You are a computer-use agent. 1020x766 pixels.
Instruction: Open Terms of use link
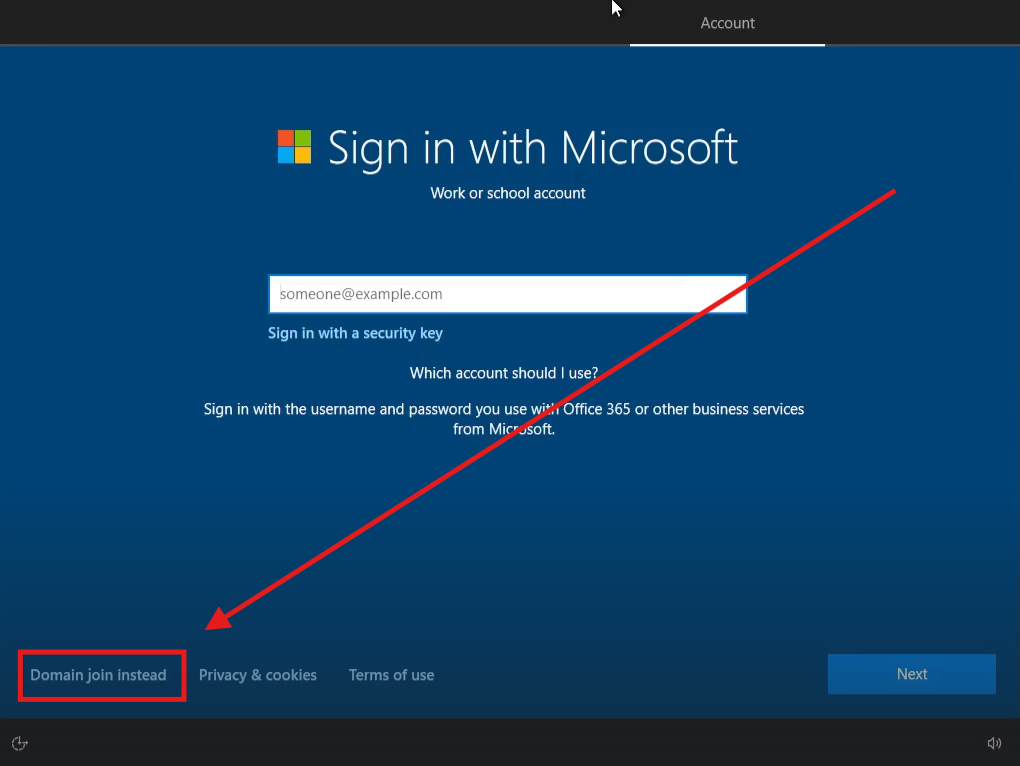tap(391, 675)
